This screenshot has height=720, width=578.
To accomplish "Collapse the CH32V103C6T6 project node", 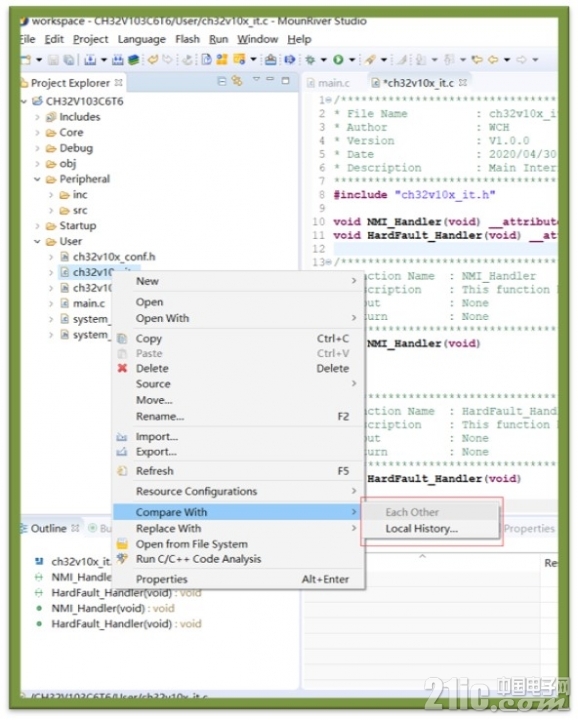I will 24,101.
